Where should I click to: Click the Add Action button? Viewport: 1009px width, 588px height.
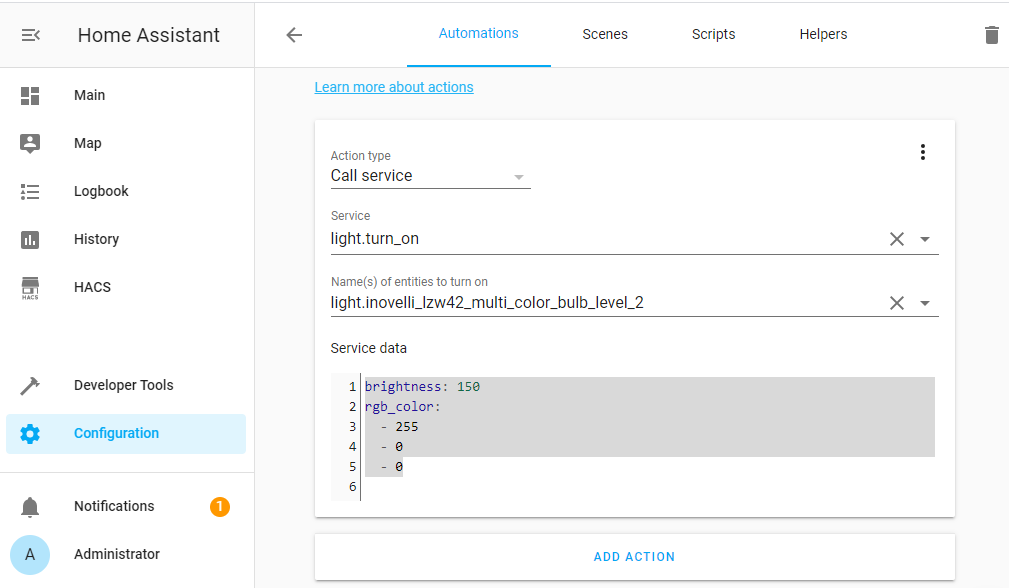[634, 557]
